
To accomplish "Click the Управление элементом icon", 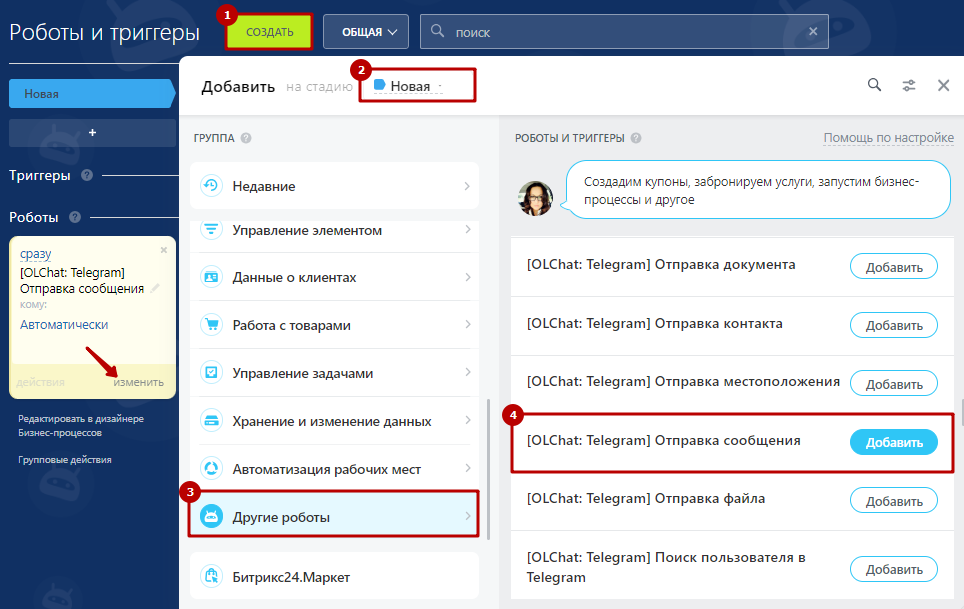I will coord(211,229).
